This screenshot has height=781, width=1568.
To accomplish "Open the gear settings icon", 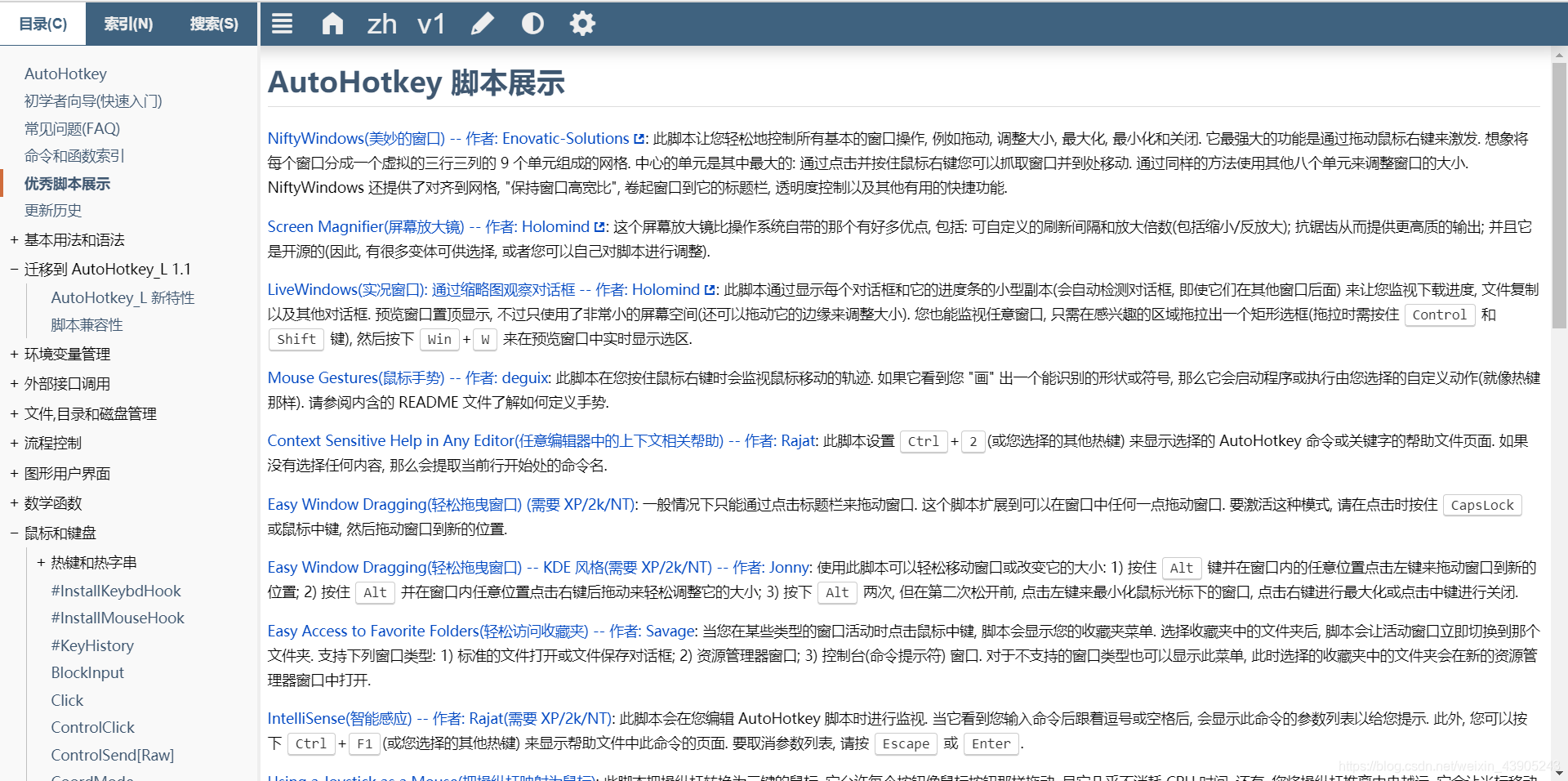I will pos(582,24).
